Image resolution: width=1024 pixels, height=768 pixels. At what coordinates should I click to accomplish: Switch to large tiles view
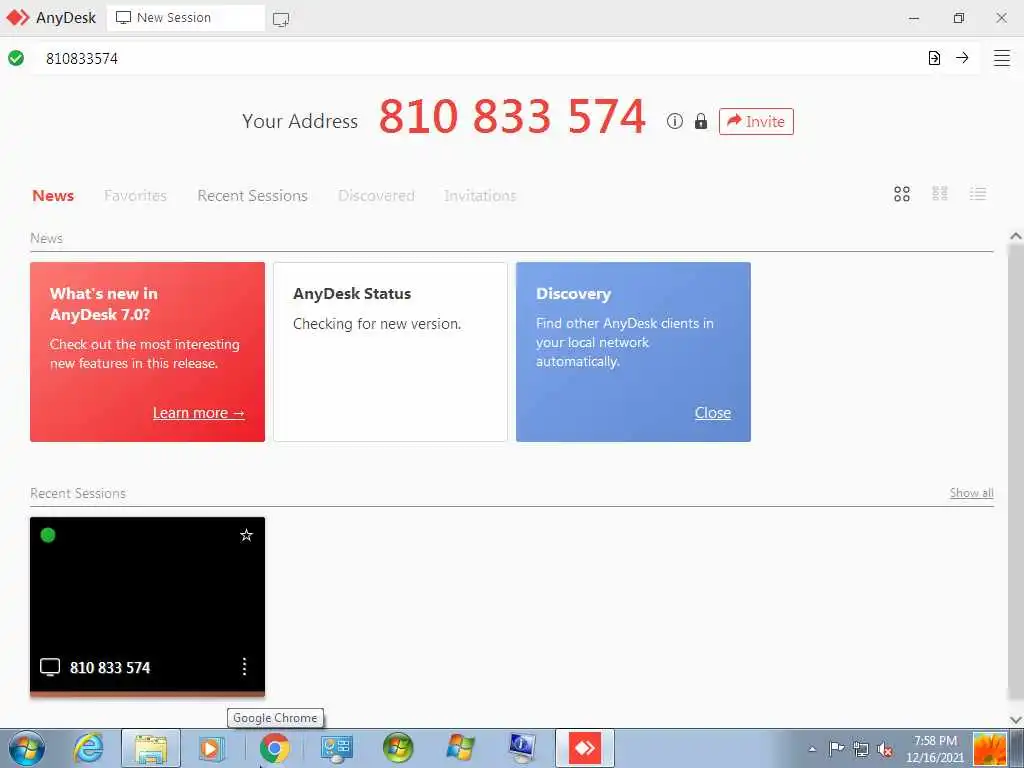902,194
